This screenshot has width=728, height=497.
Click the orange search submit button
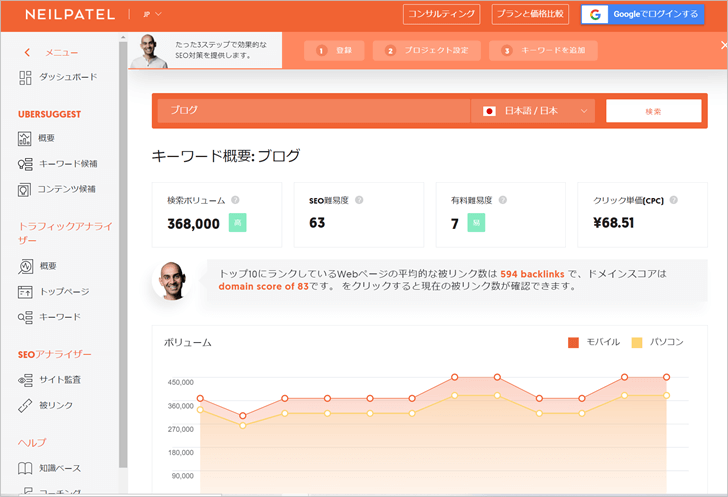click(653, 111)
